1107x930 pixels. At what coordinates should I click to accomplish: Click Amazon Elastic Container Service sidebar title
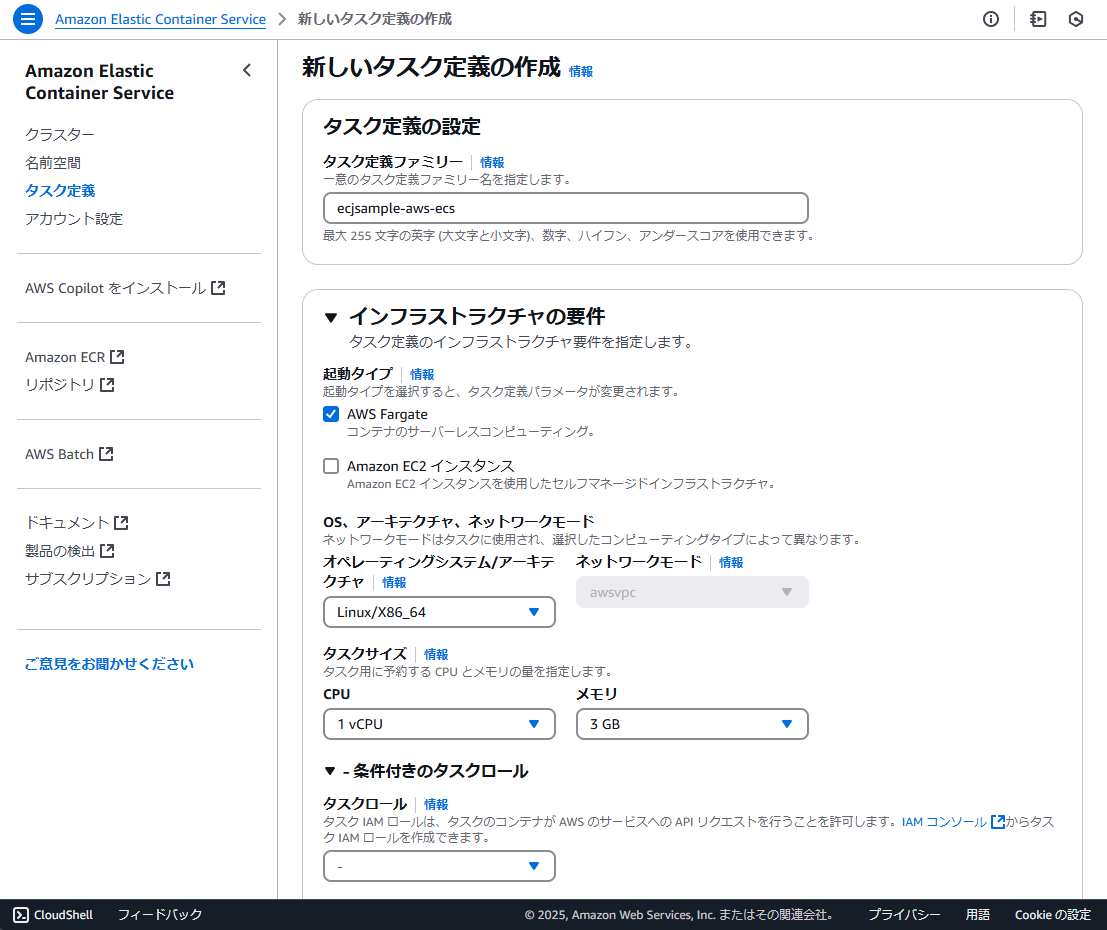(100, 82)
